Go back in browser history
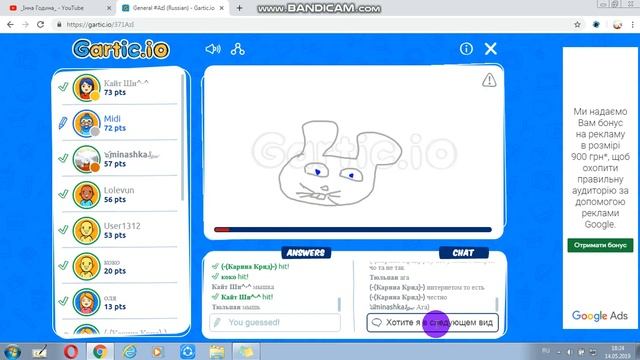This screenshot has height=360, width=640. 10,24
